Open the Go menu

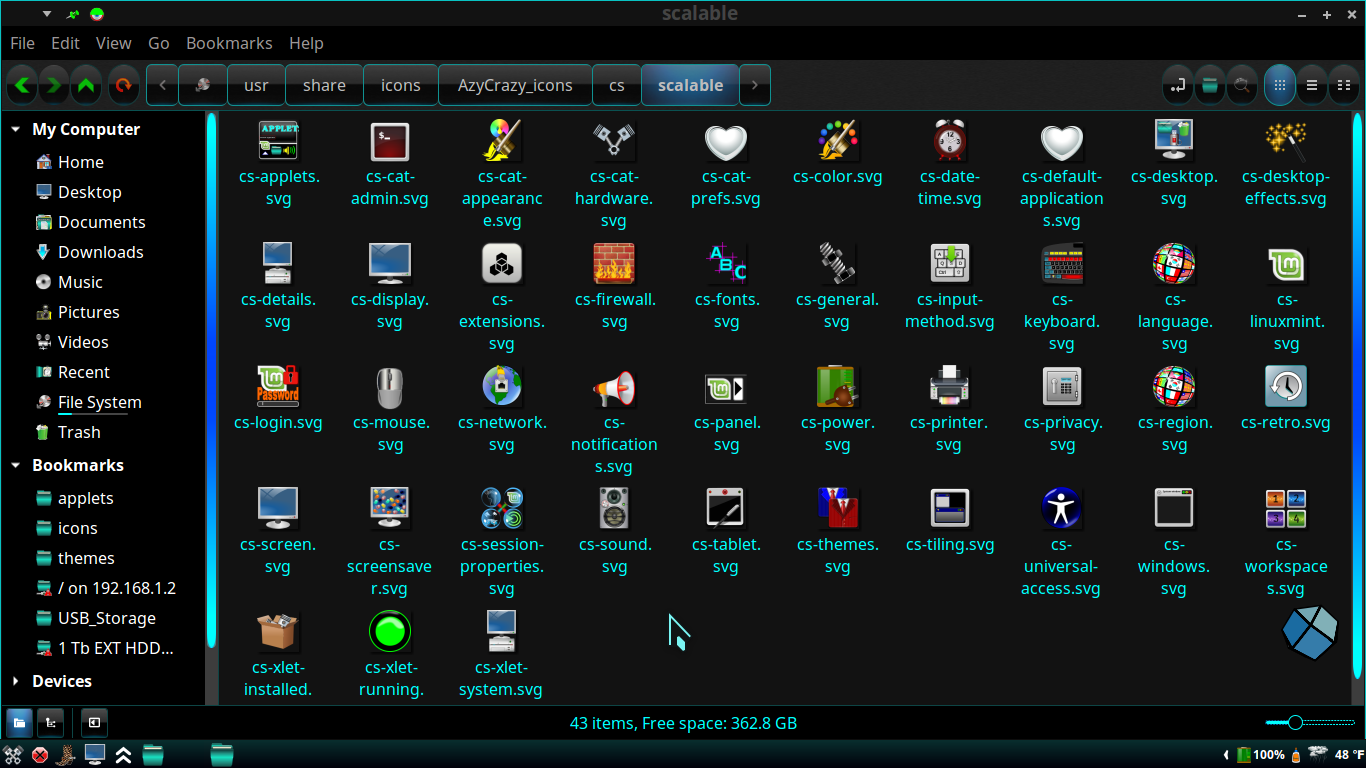(159, 43)
